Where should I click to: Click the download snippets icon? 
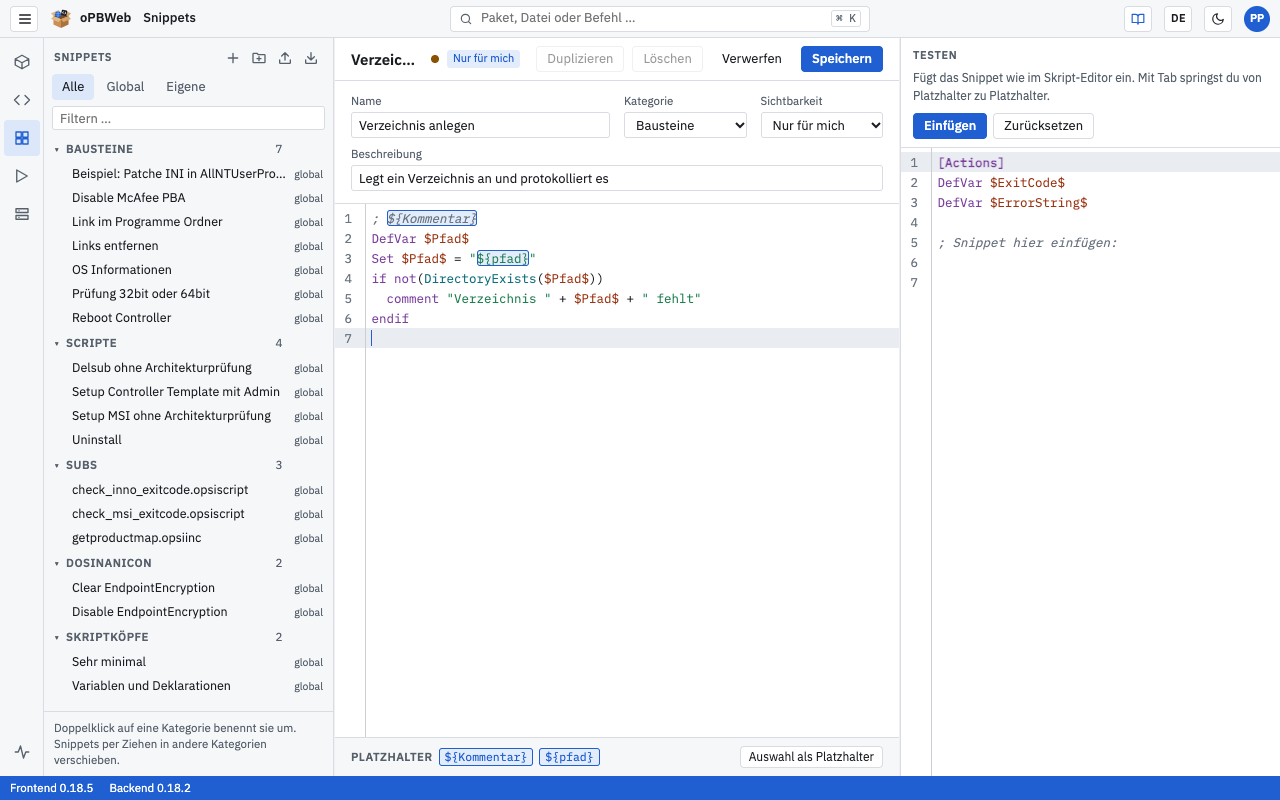[311, 58]
